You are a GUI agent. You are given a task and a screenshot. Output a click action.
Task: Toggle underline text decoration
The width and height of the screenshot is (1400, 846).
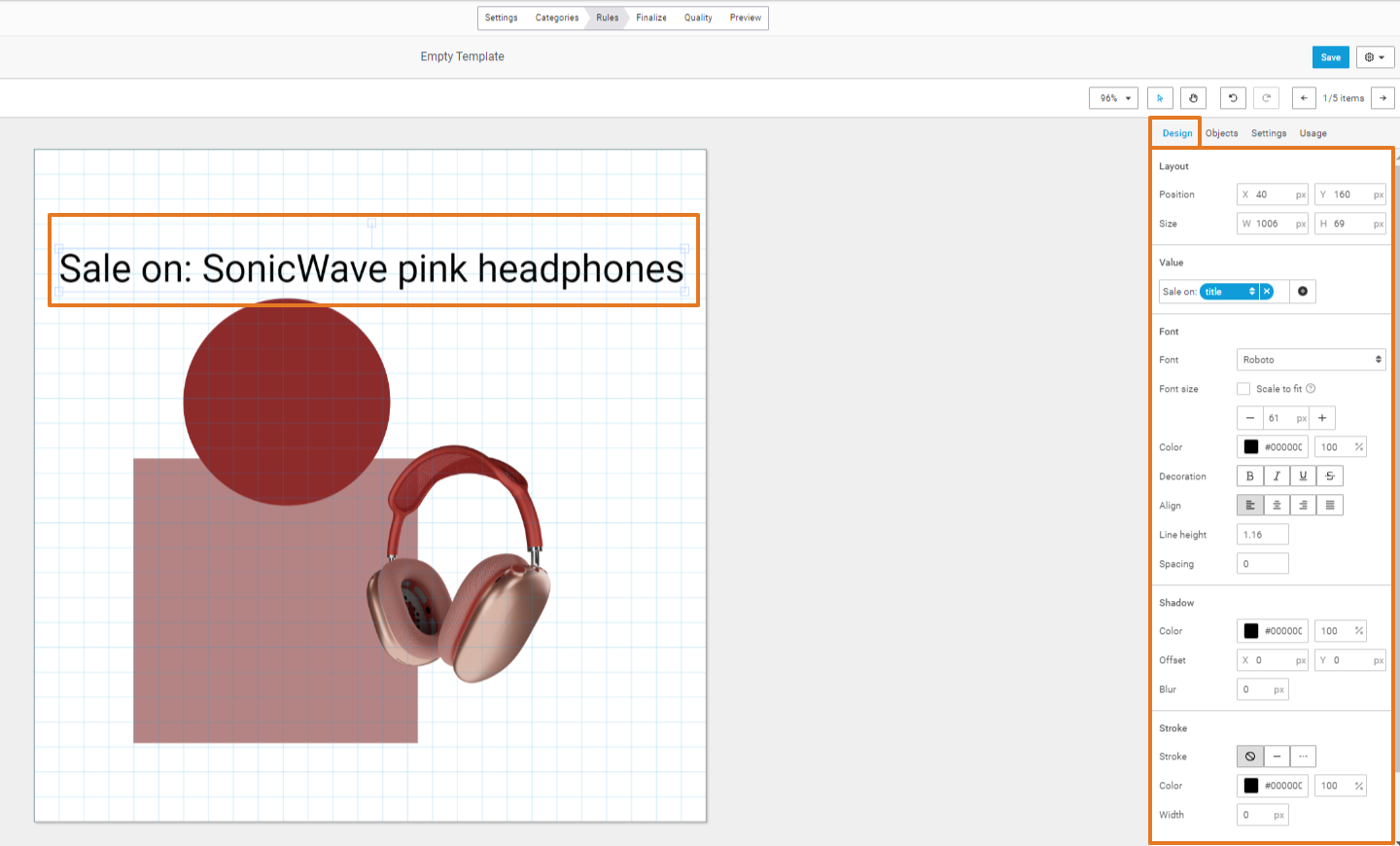tap(1303, 476)
